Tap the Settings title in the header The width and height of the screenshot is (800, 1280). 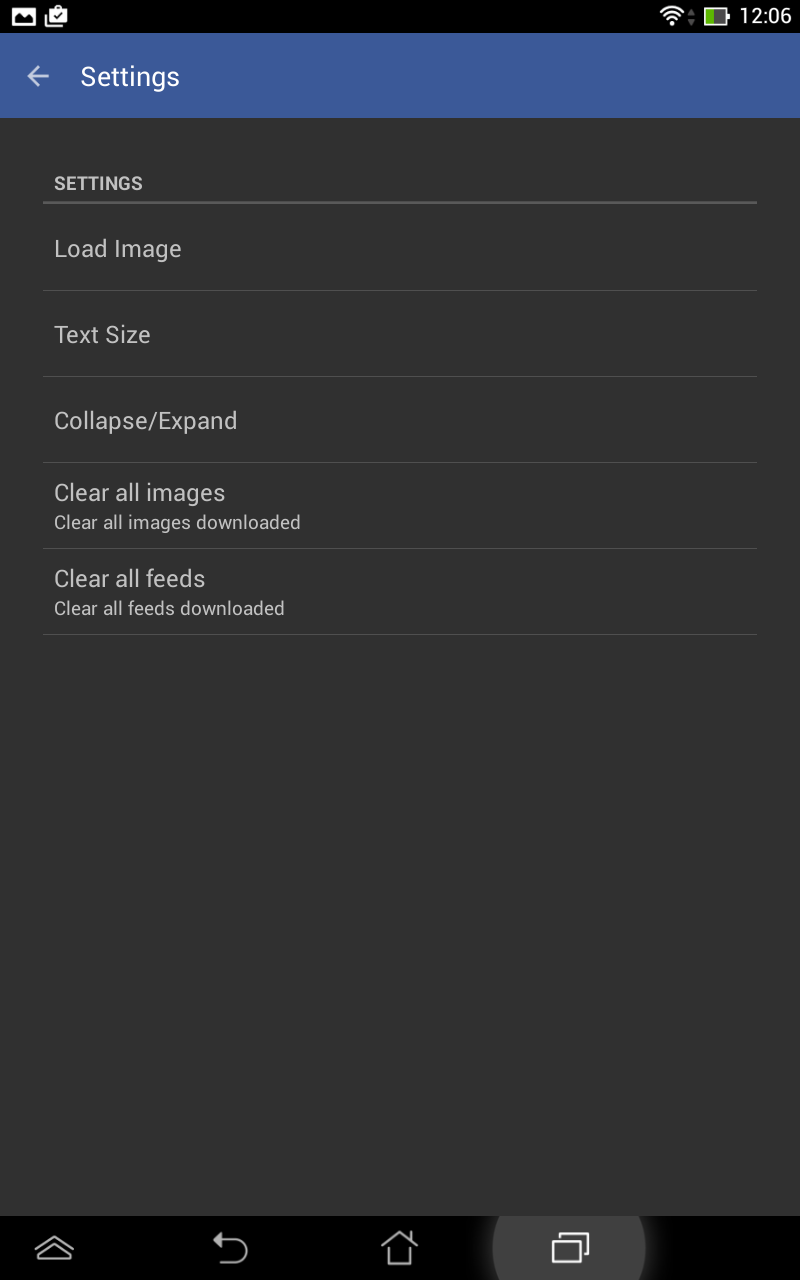(x=130, y=77)
